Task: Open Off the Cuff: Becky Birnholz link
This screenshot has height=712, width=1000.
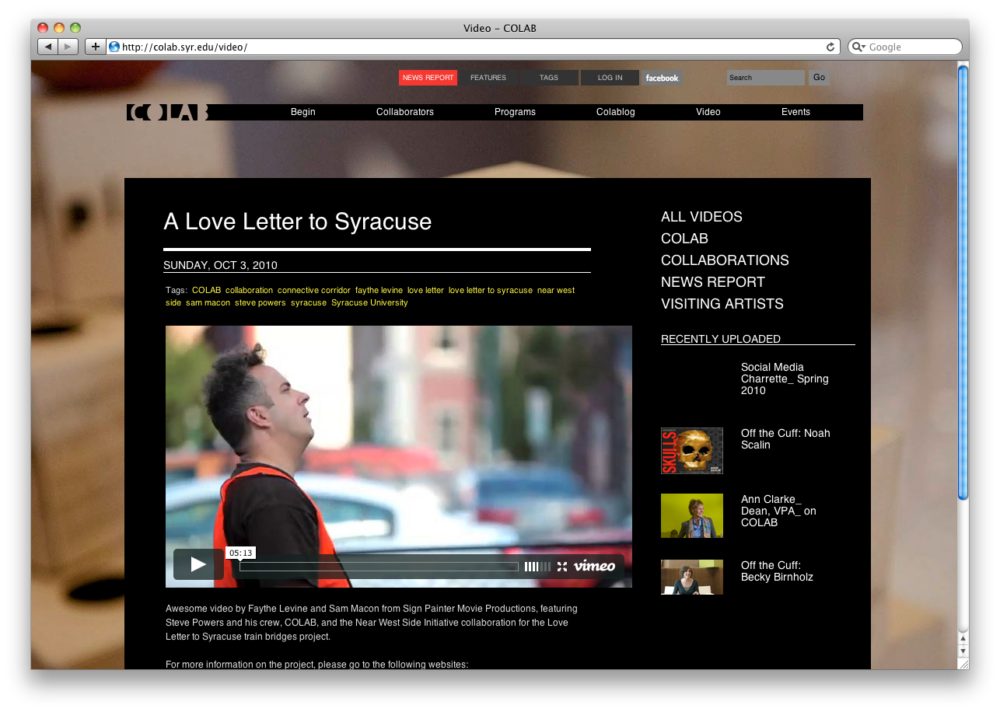Action: 777,571
